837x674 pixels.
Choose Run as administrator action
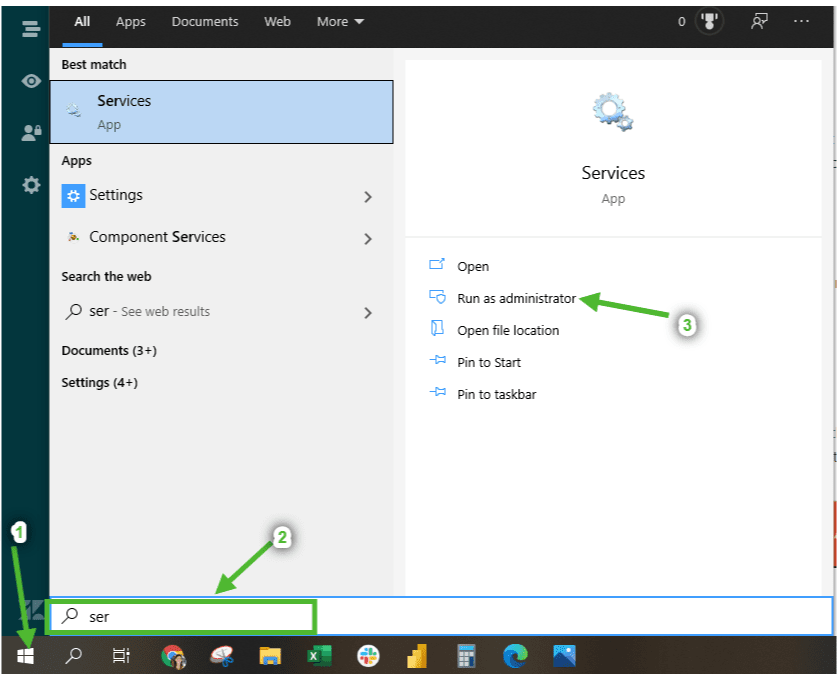click(x=516, y=298)
